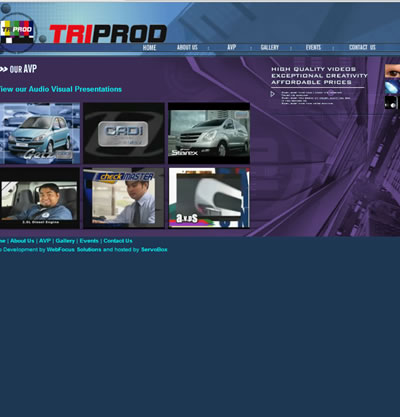The width and height of the screenshot is (400, 417).
Task: Play the smiling driver diesel engine video
Action: point(40,198)
